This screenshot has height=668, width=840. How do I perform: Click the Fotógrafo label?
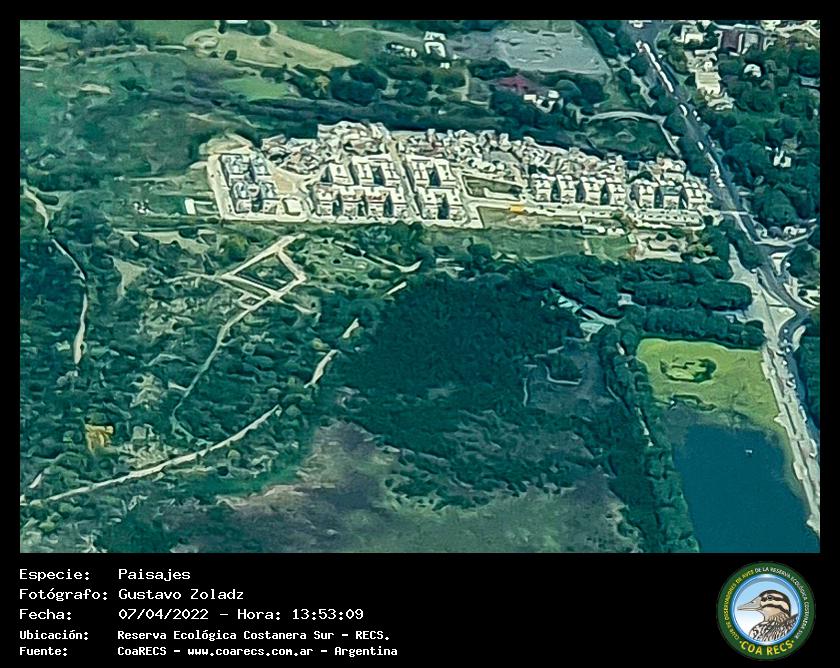64,594
